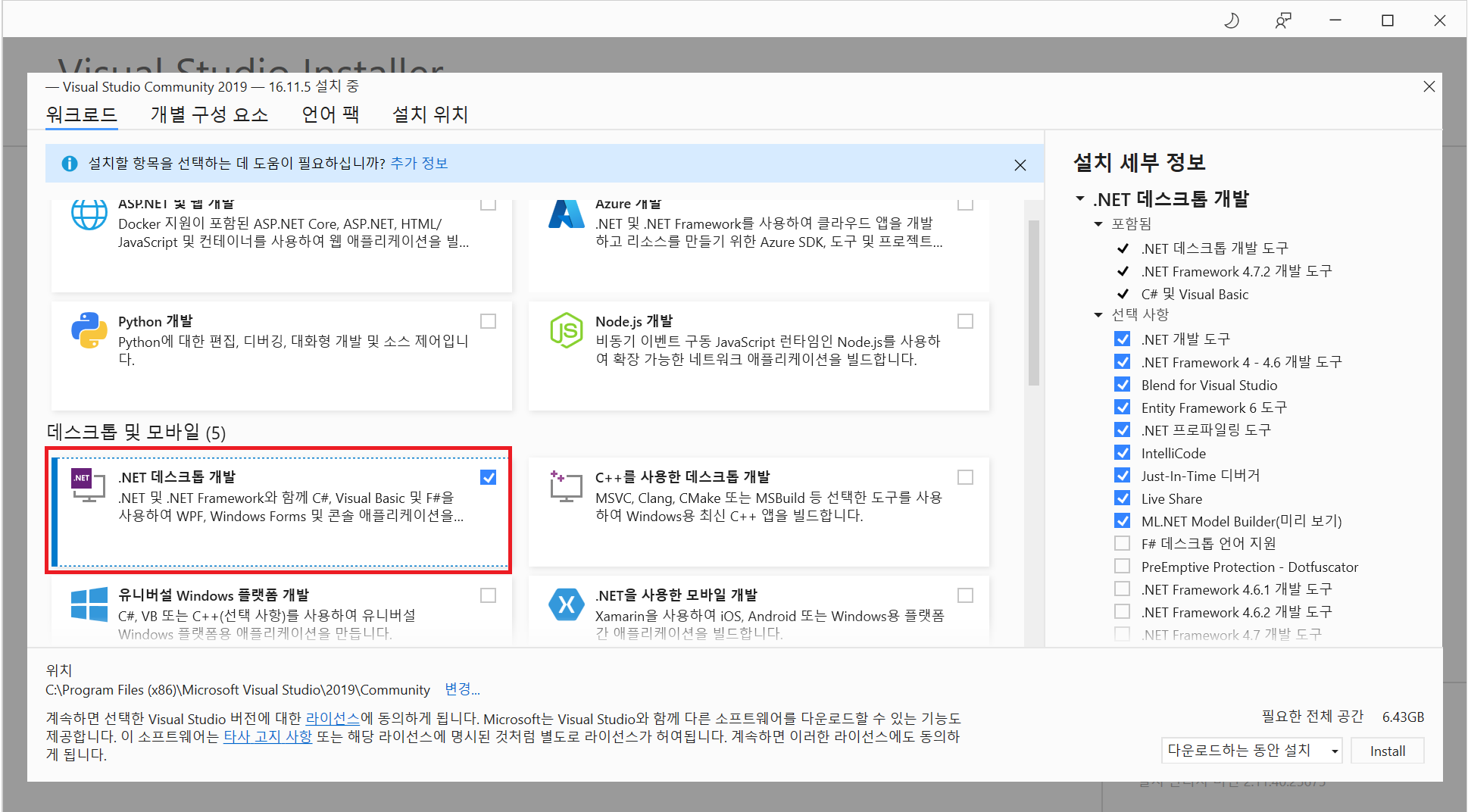This screenshot has width=1468, height=812.
Task: Click the 변경... location link
Action: pyautogui.click(x=462, y=689)
